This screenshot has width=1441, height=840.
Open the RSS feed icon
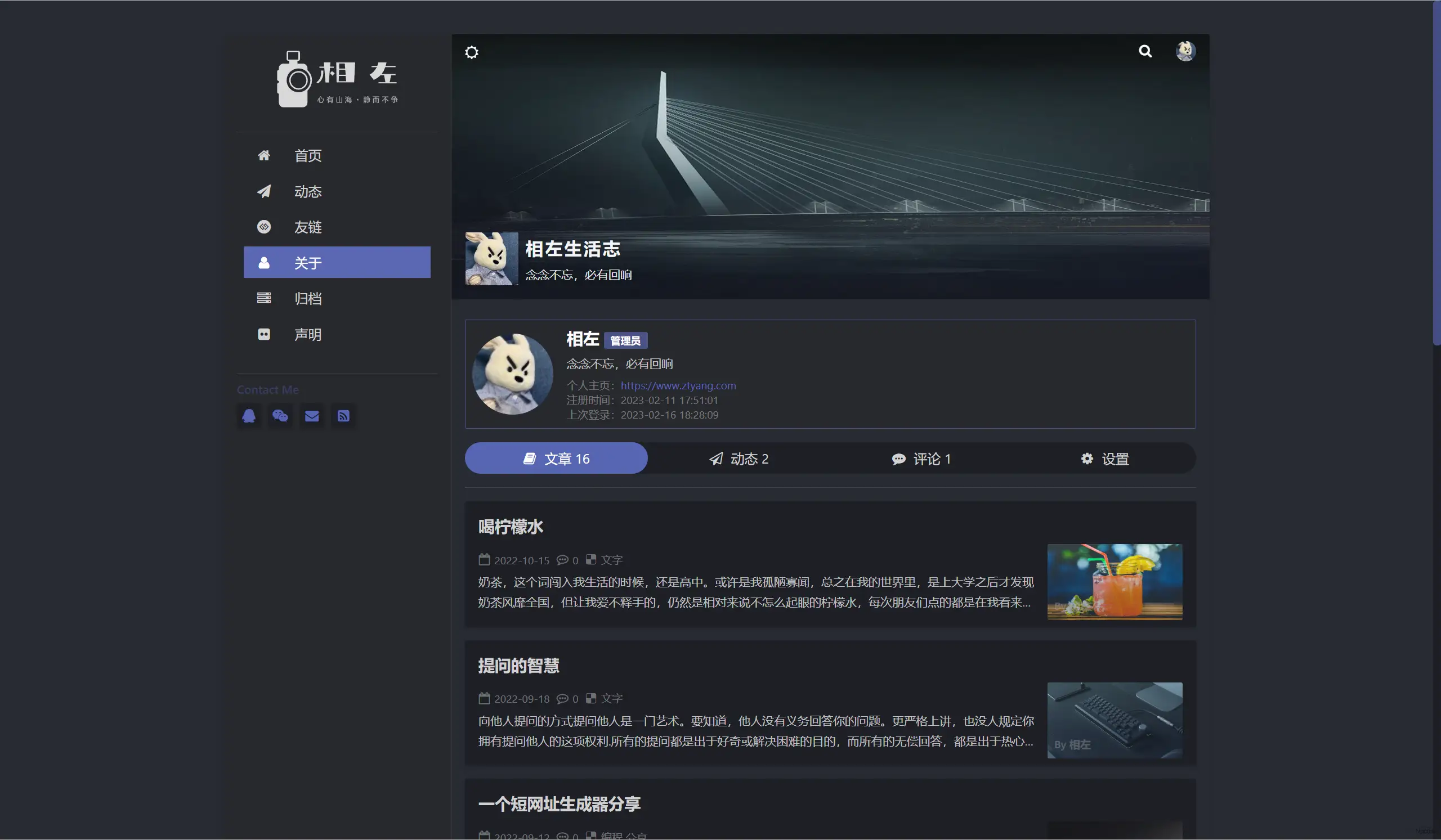[x=343, y=416]
